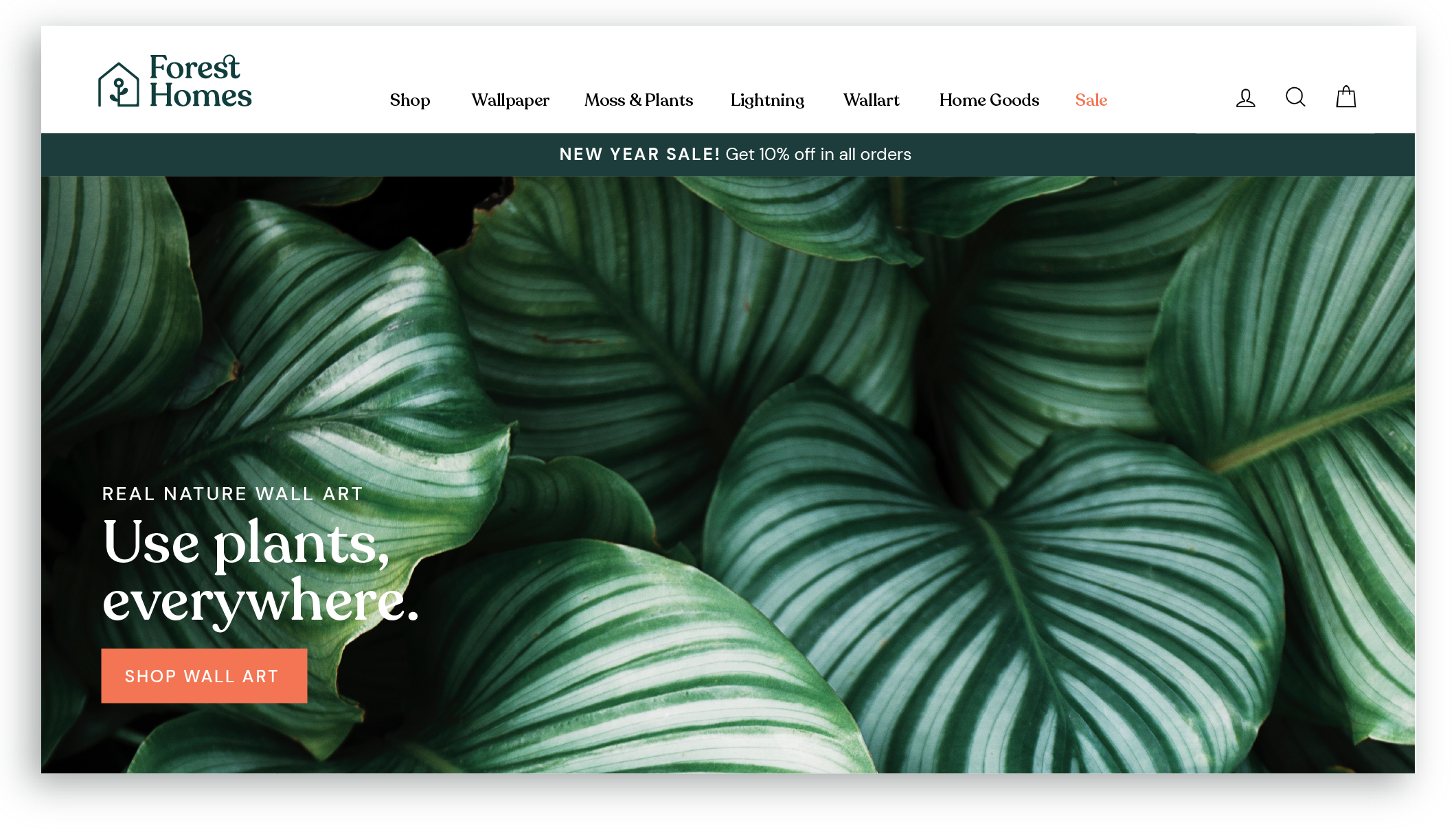Image resolution: width=1456 pixels, height=832 pixels.
Task: Click the Real Nature Wall Art subtitle
Action: click(233, 494)
